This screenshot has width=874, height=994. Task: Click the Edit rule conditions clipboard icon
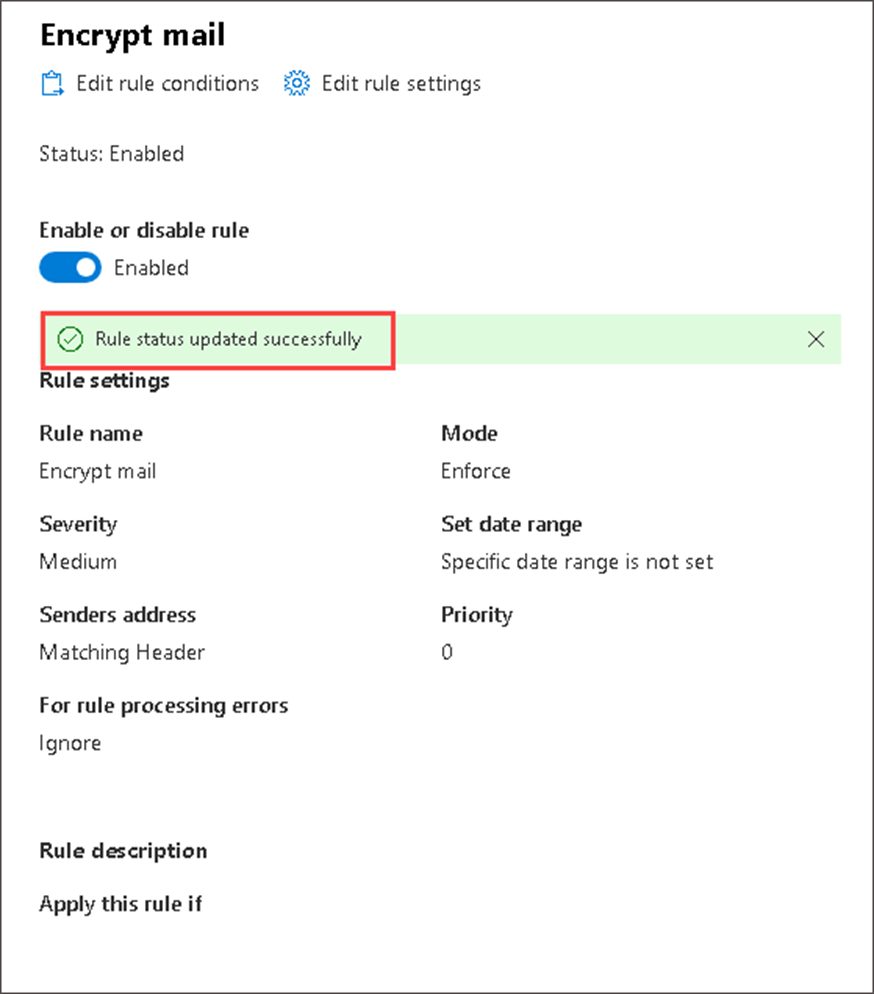point(51,83)
